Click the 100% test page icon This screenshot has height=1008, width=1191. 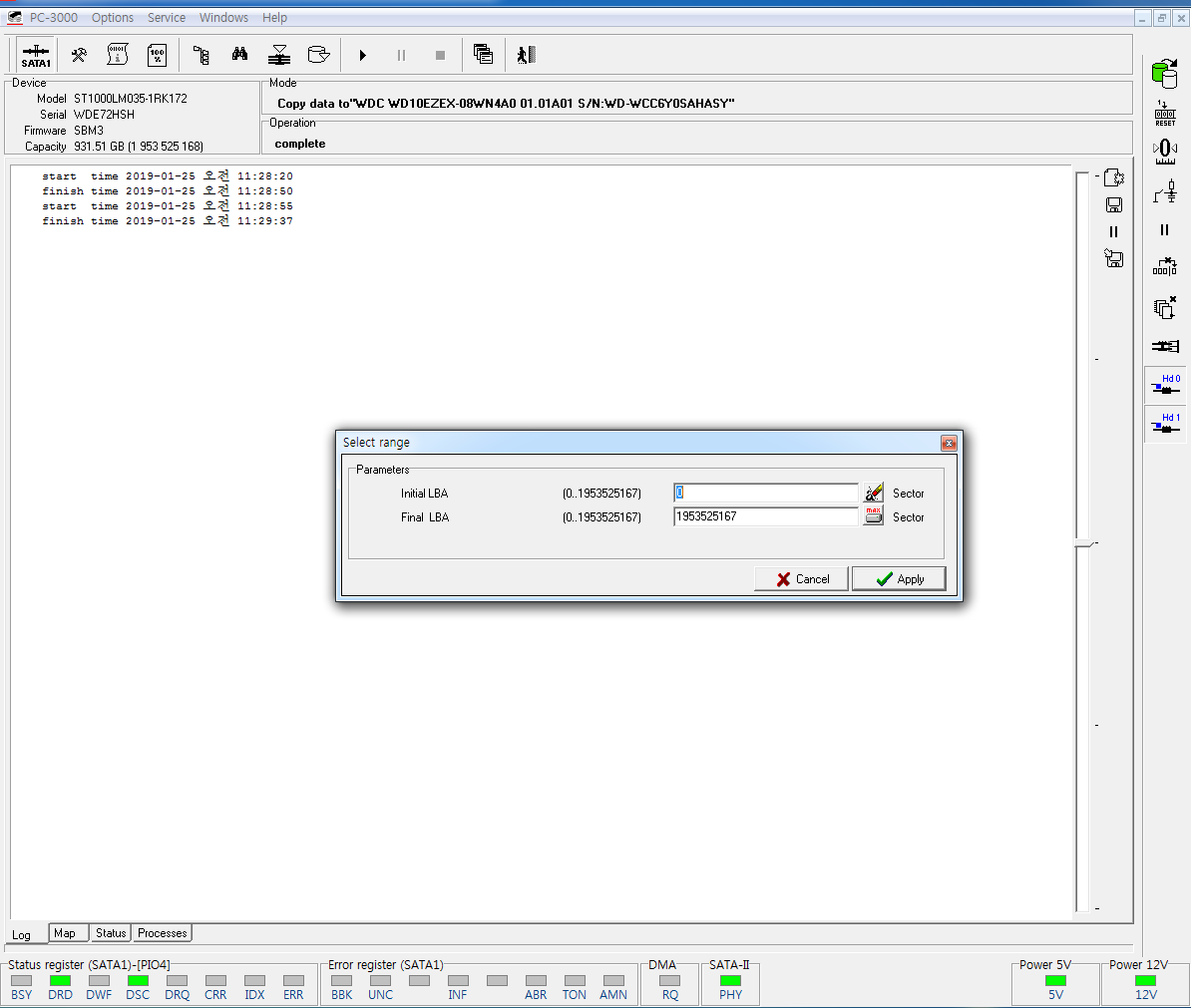158,55
